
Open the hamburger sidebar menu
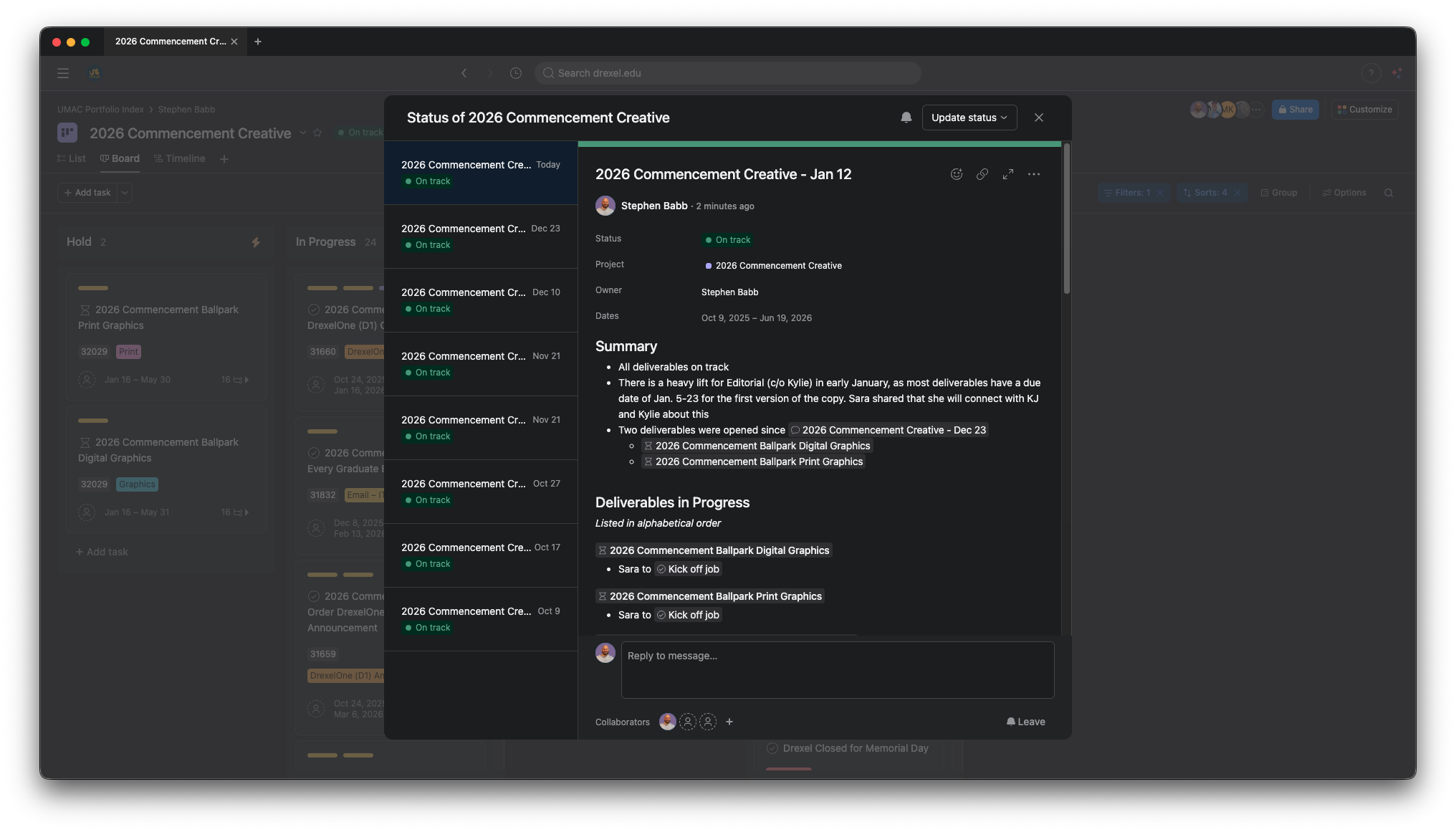click(63, 73)
